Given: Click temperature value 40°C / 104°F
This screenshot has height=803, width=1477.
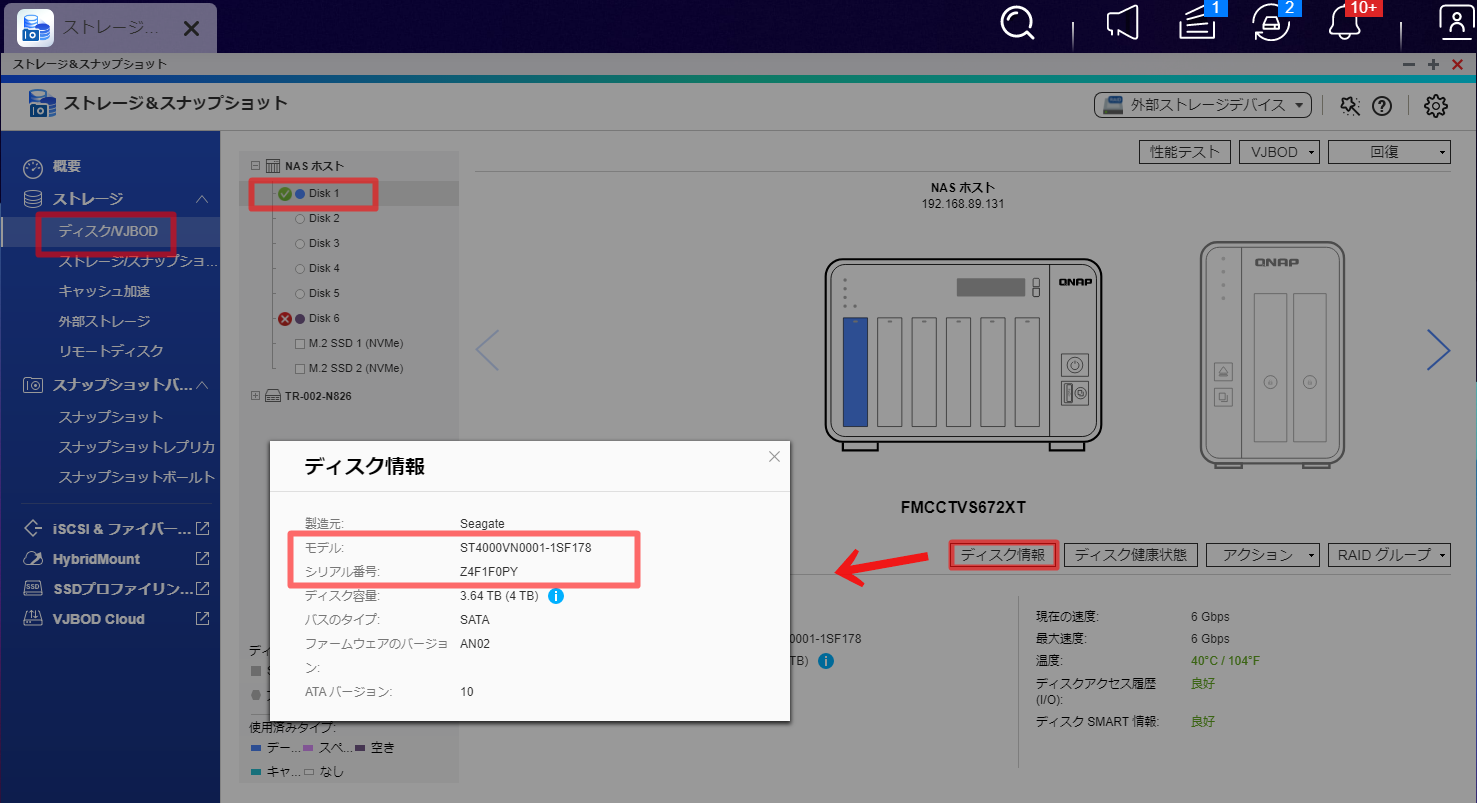Looking at the screenshot, I should tap(1225, 661).
